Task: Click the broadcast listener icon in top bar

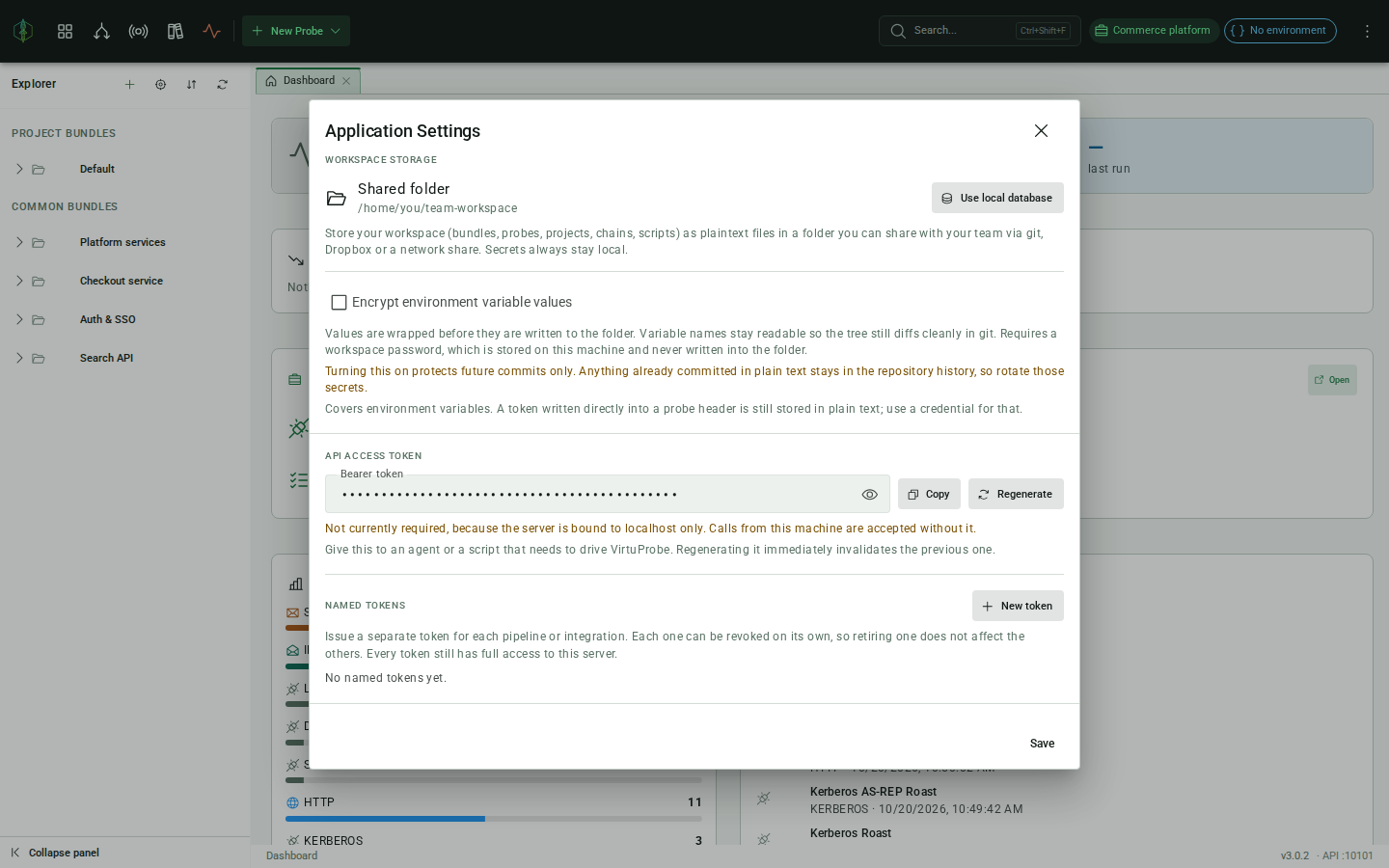Action: [138, 31]
